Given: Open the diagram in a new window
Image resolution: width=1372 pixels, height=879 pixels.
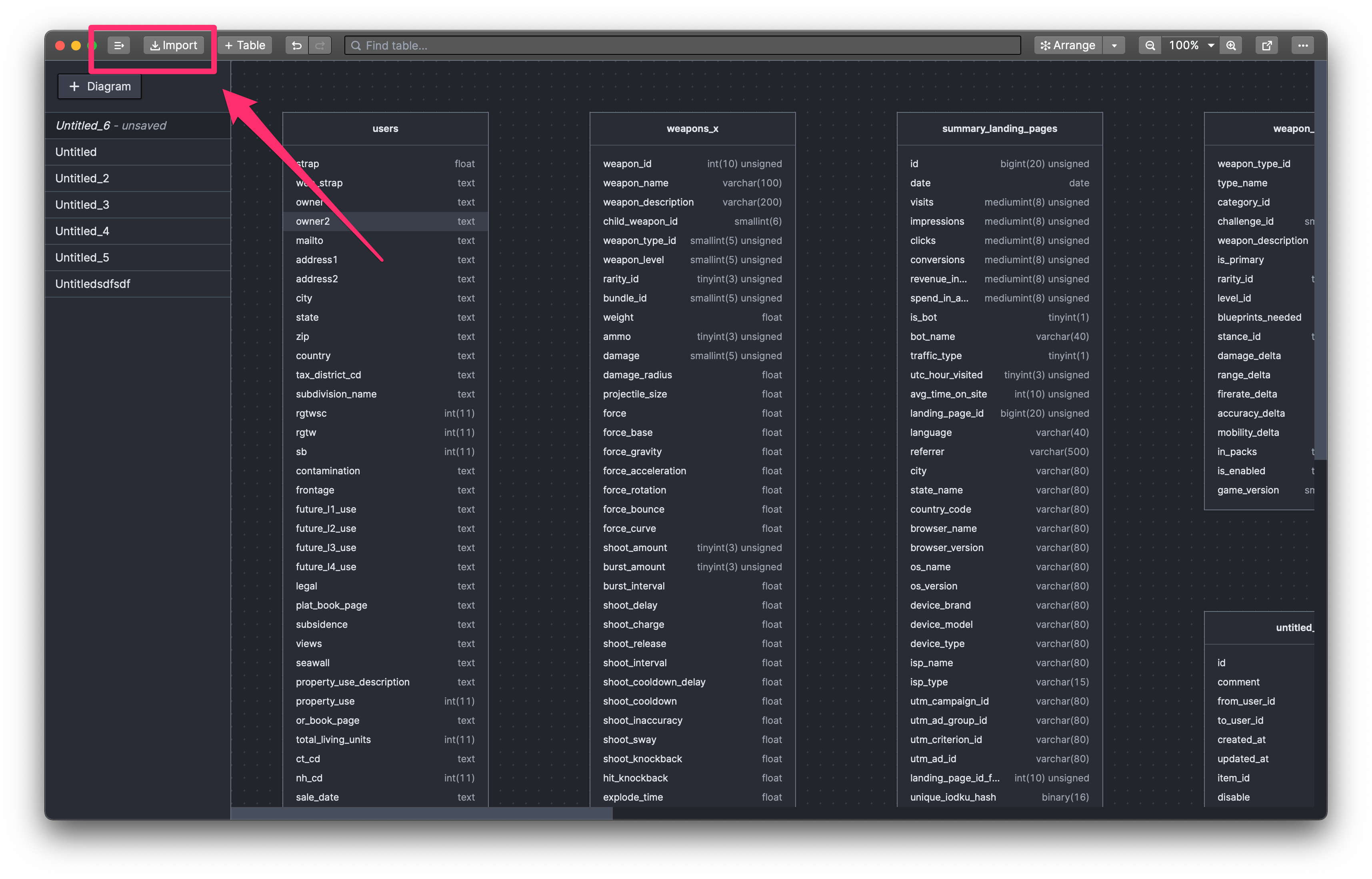Looking at the screenshot, I should tap(1266, 45).
